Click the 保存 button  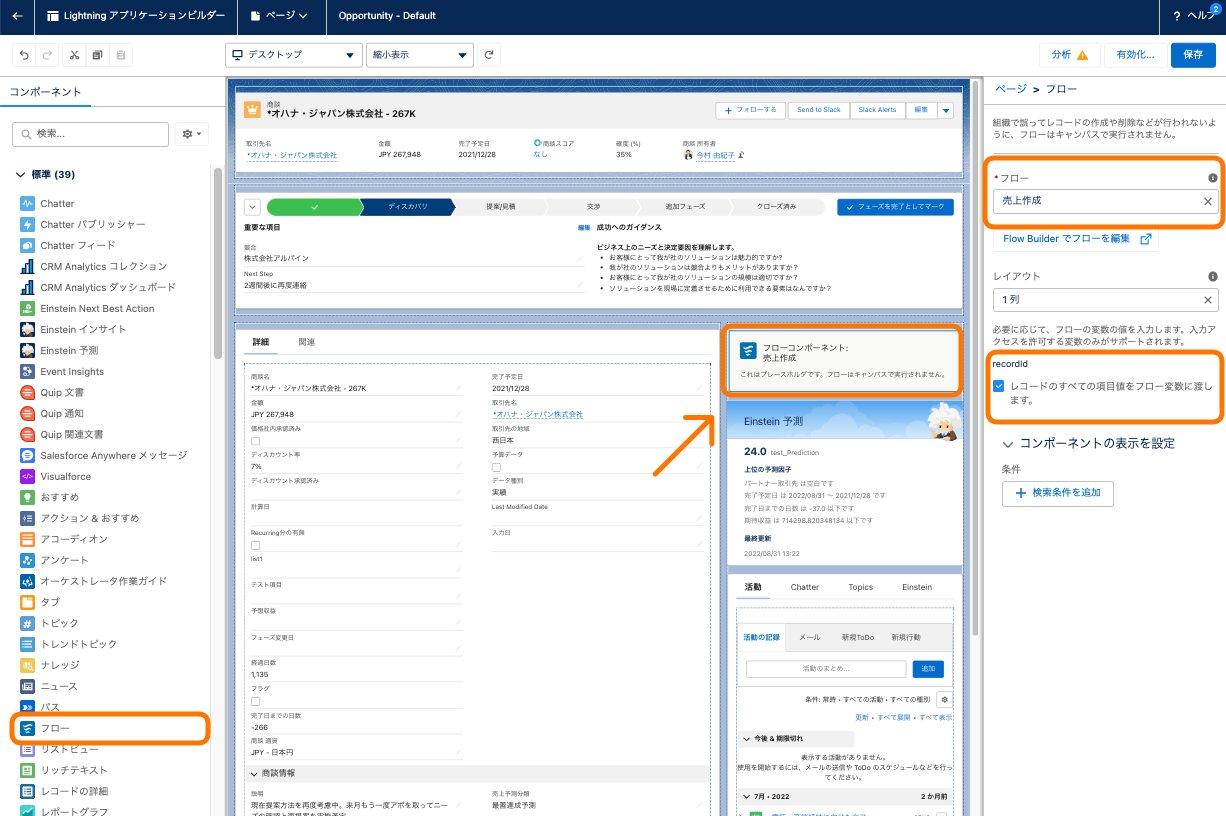1193,55
